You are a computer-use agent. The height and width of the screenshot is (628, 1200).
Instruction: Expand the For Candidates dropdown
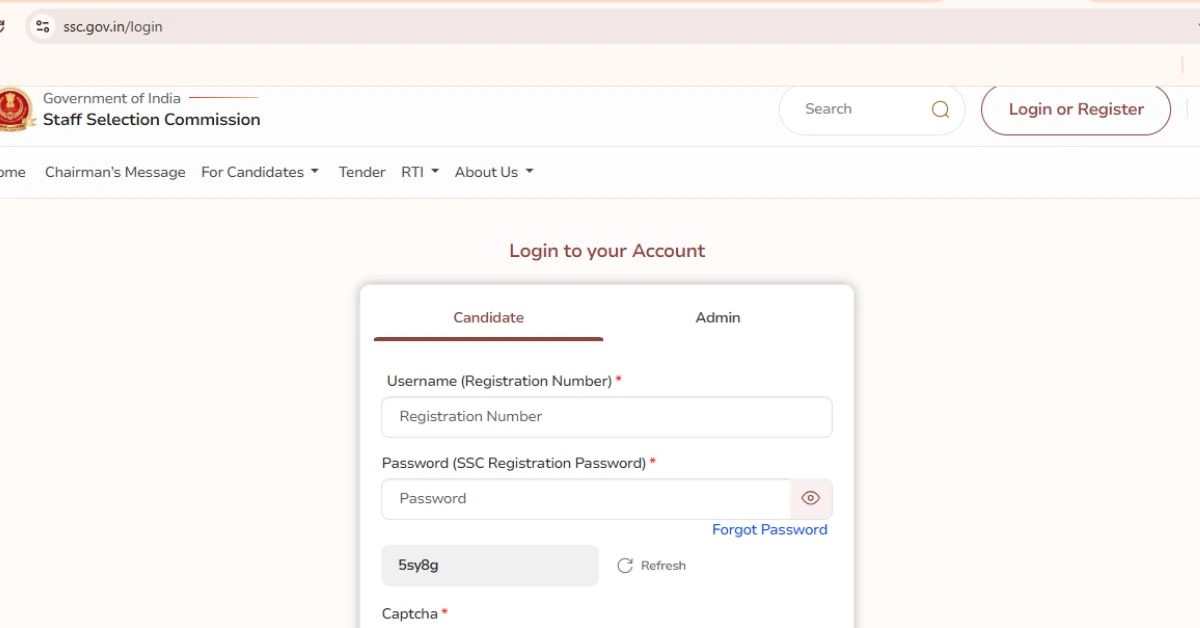pos(260,172)
